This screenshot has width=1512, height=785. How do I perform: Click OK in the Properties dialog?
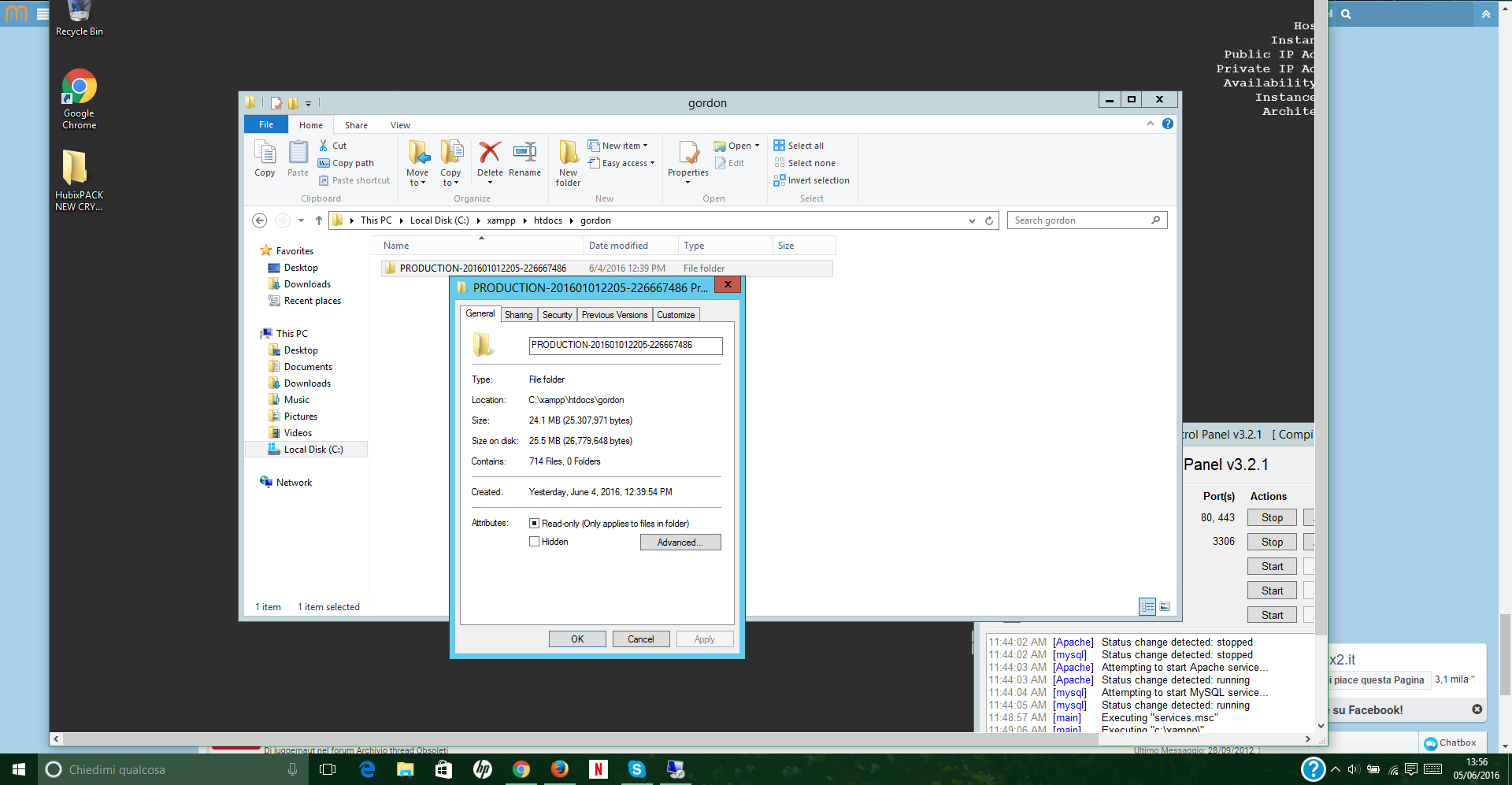[x=577, y=639]
